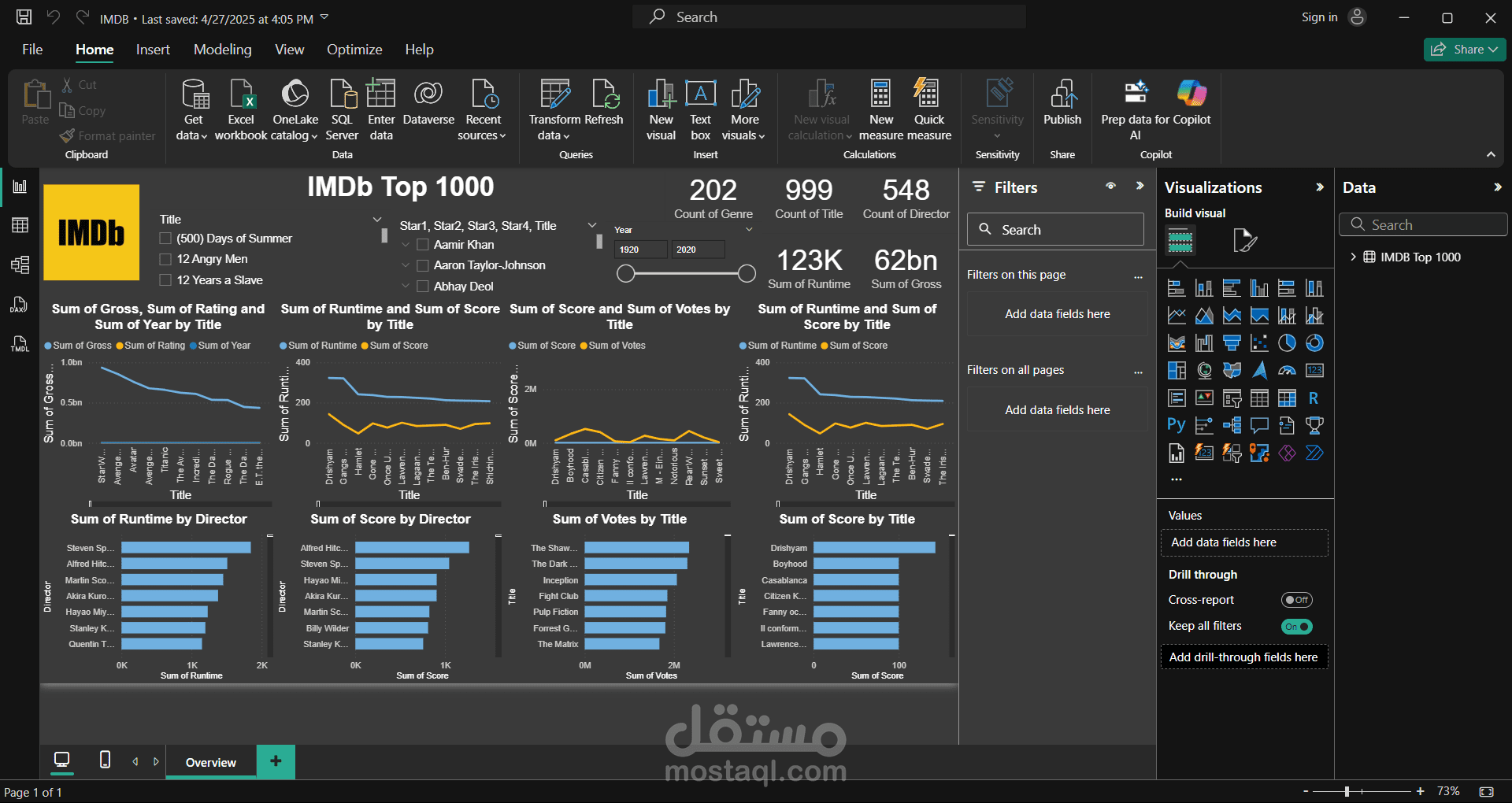Switch to mobile layout icon
Viewport: 1512px width, 803px height.
[x=105, y=760]
